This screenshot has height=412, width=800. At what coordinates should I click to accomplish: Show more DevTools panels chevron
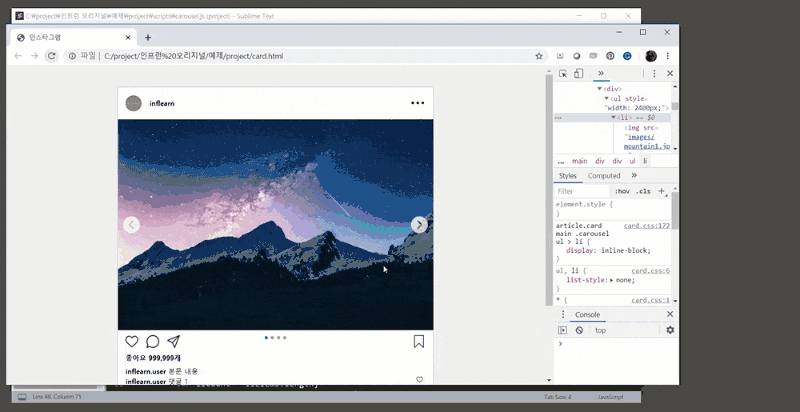click(601, 73)
